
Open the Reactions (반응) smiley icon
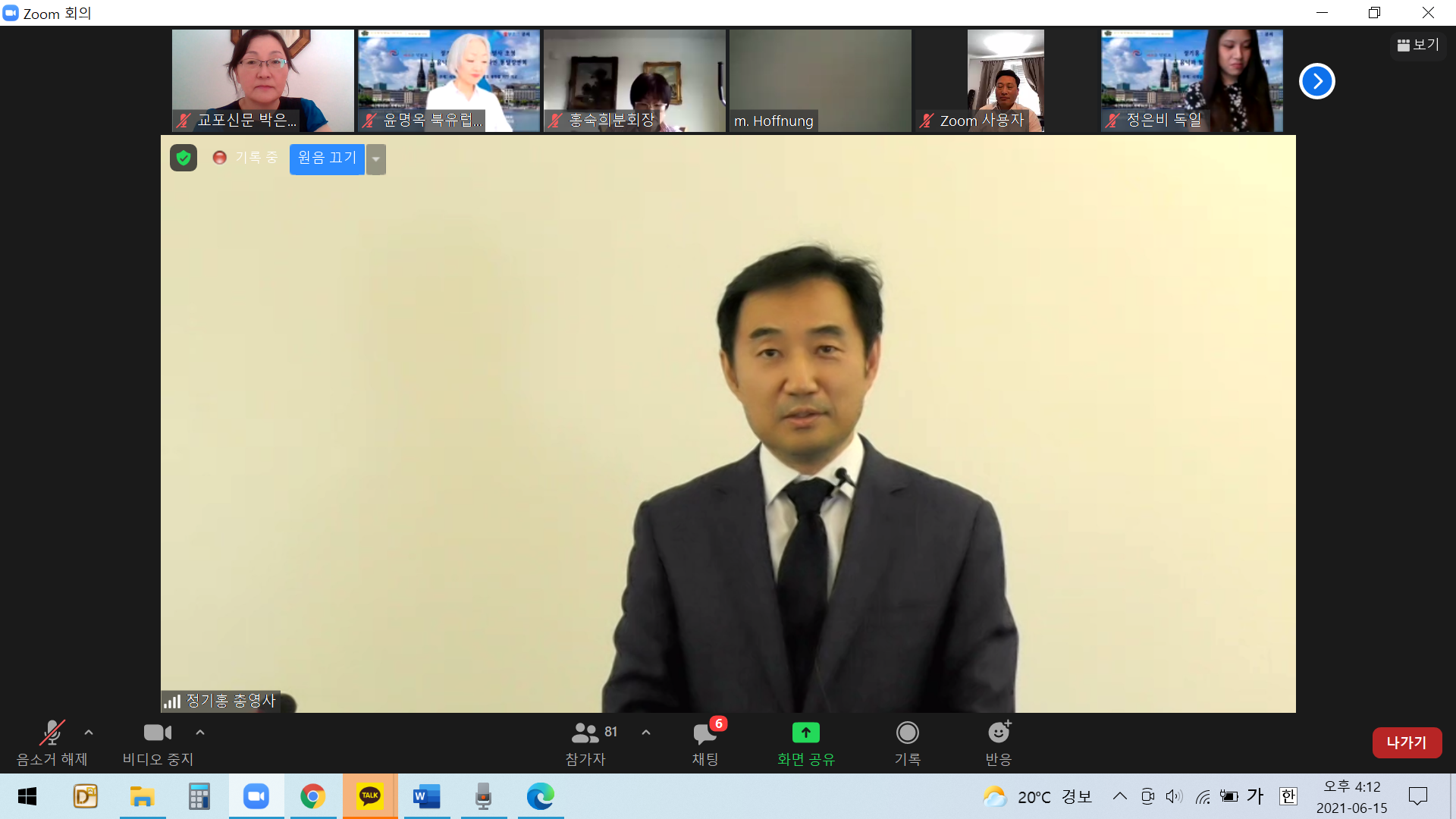pos(999,733)
